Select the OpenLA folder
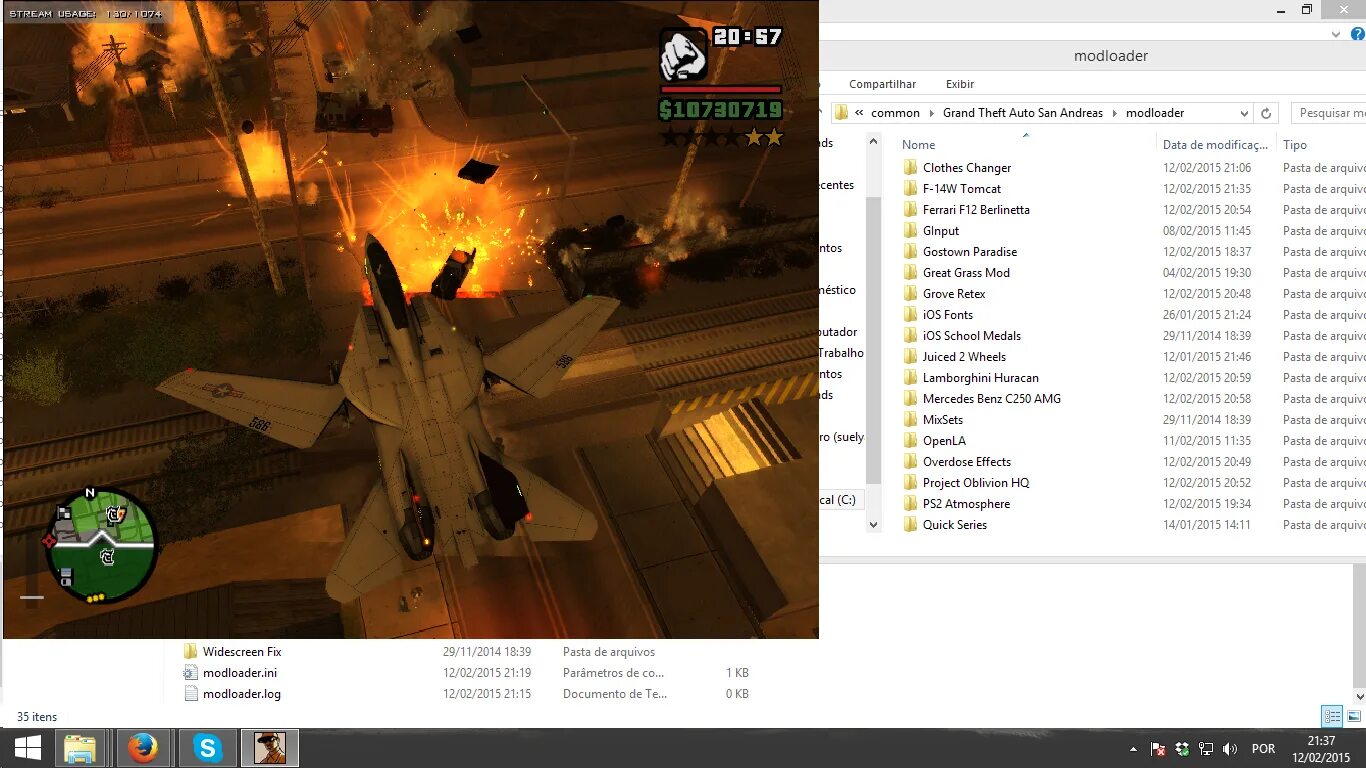 [944, 441]
